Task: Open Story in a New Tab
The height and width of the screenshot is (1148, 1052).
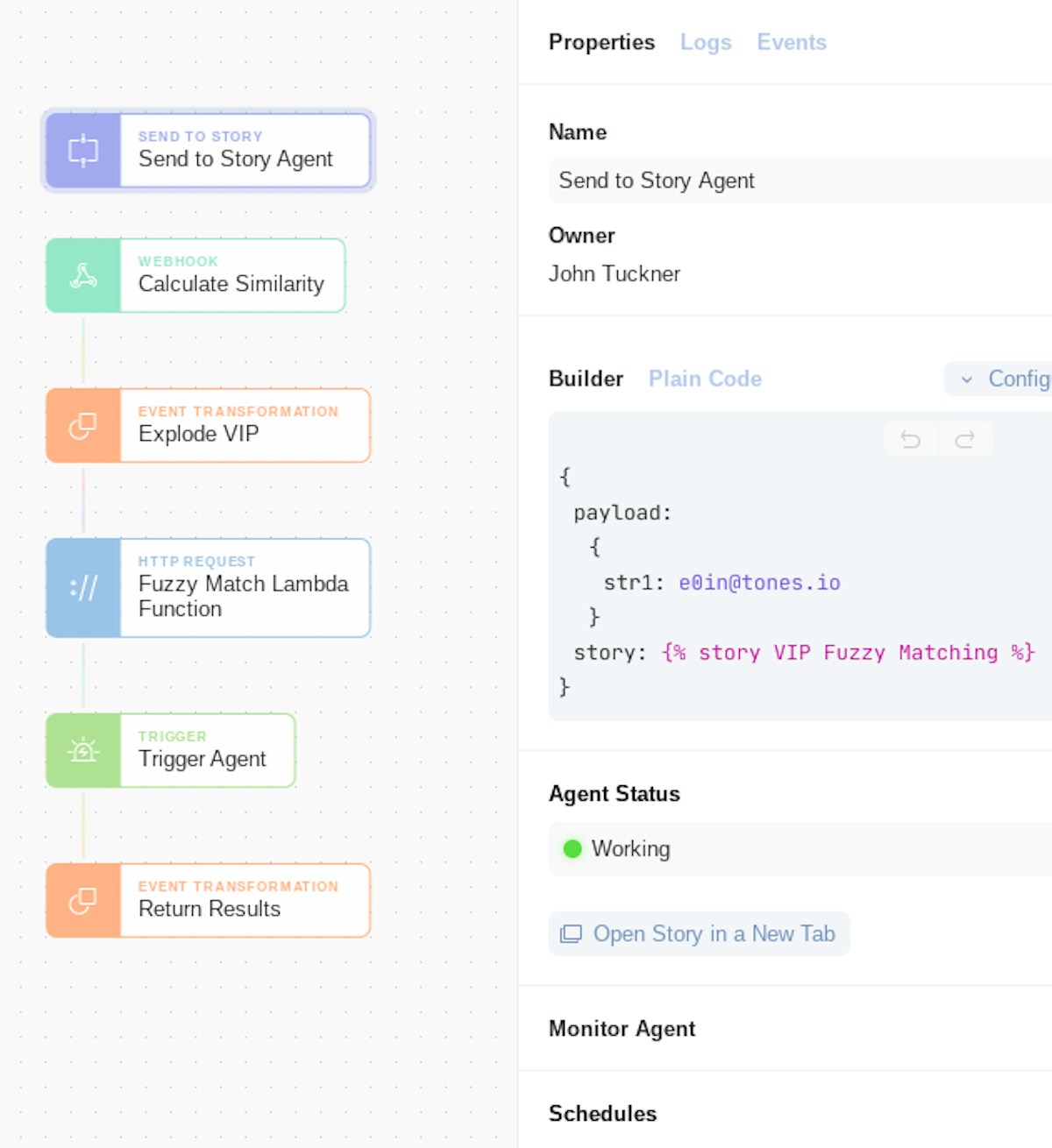Action: 699,934
